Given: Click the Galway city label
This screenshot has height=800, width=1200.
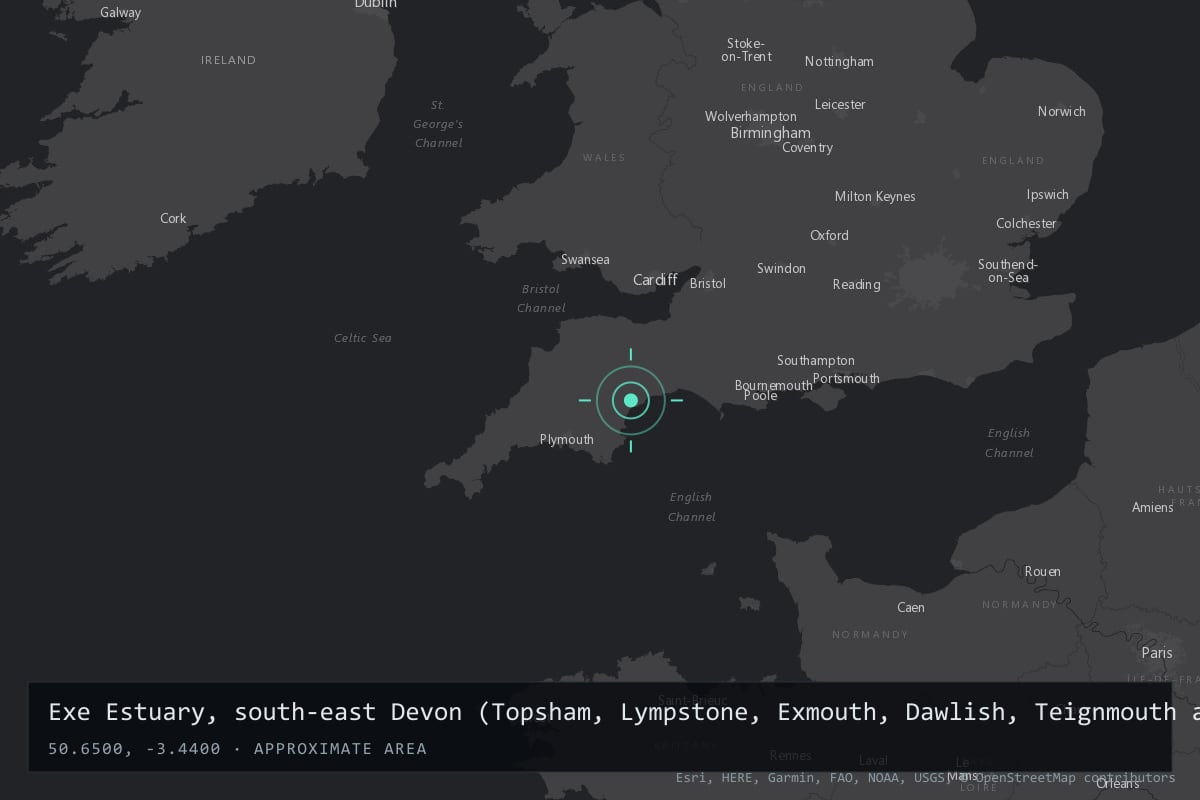Looking at the screenshot, I should 121,13.
